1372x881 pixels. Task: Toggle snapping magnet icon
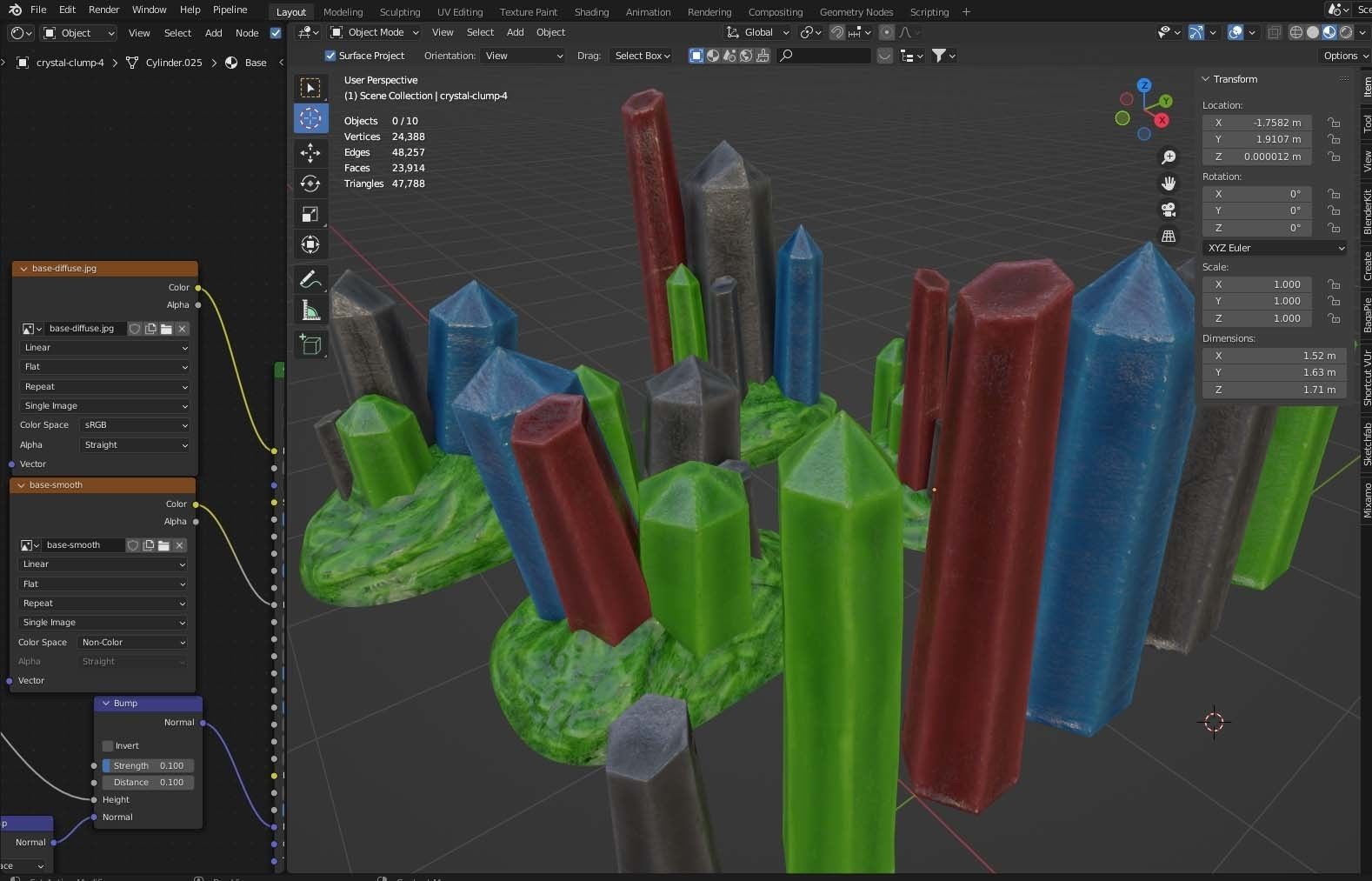pos(836,32)
